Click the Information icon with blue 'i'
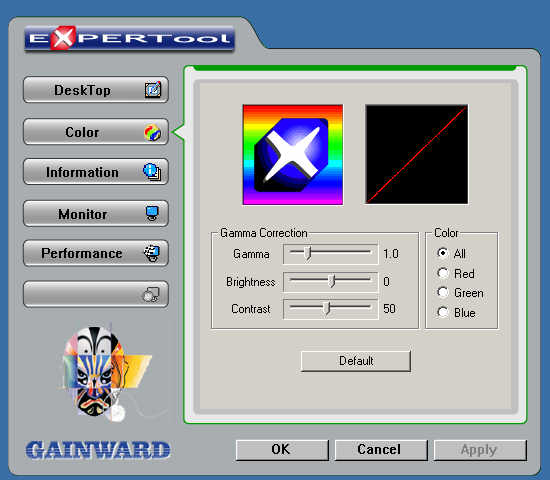This screenshot has width=550, height=480. pos(152,172)
